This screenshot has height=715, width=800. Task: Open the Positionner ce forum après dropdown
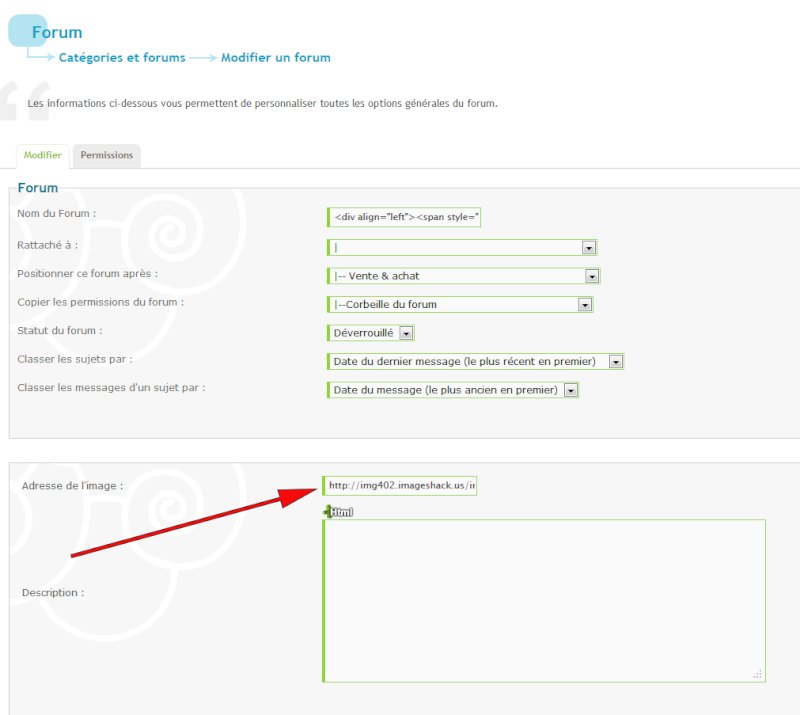click(463, 276)
